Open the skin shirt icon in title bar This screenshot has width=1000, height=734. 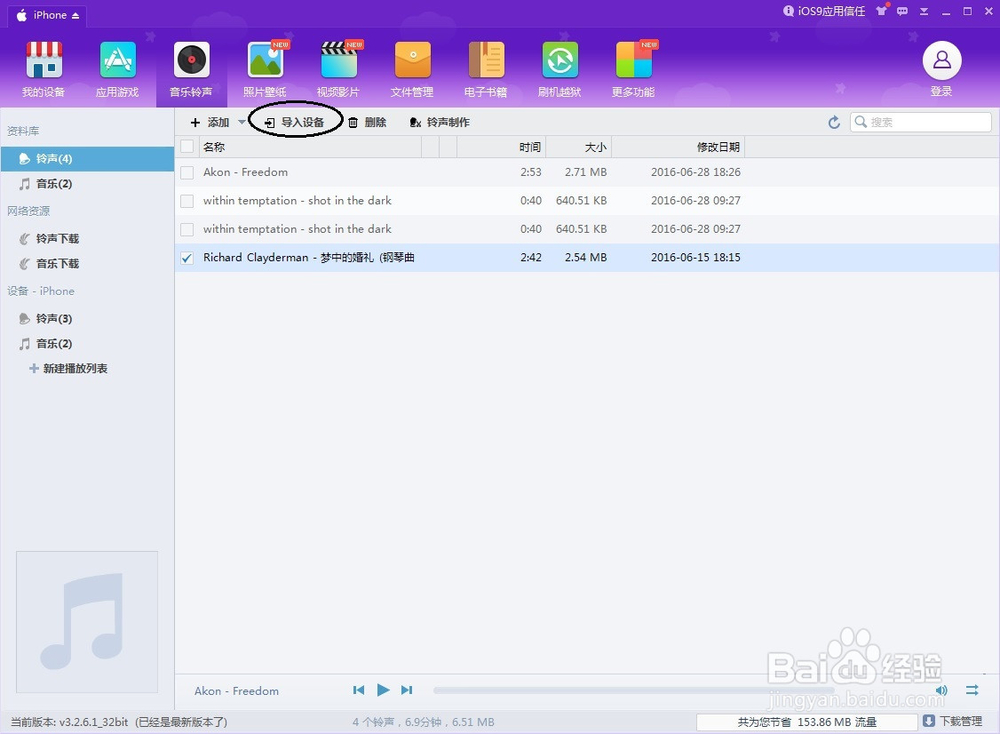tap(882, 10)
